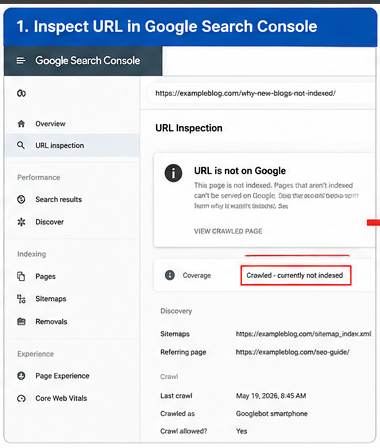Image resolution: width=380 pixels, height=448 pixels.
Task: Click the Sitemaps label under Discovery
Action: pos(175,334)
